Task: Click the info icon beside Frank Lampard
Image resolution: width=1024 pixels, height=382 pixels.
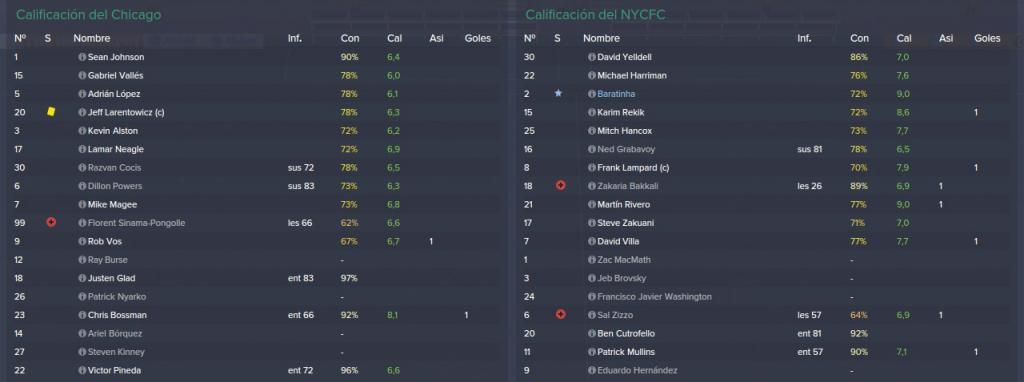Action: pos(592,168)
